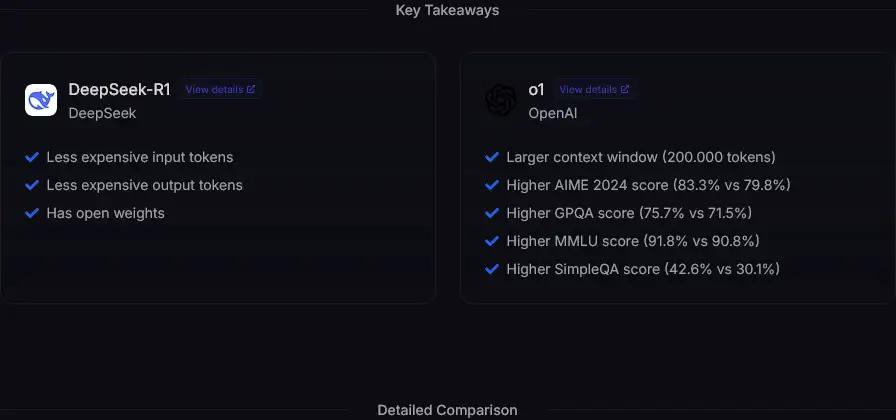Select the DeepSeek-R1 model title
The height and width of the screenshot is (420, 896).
(x=119, y=90)
